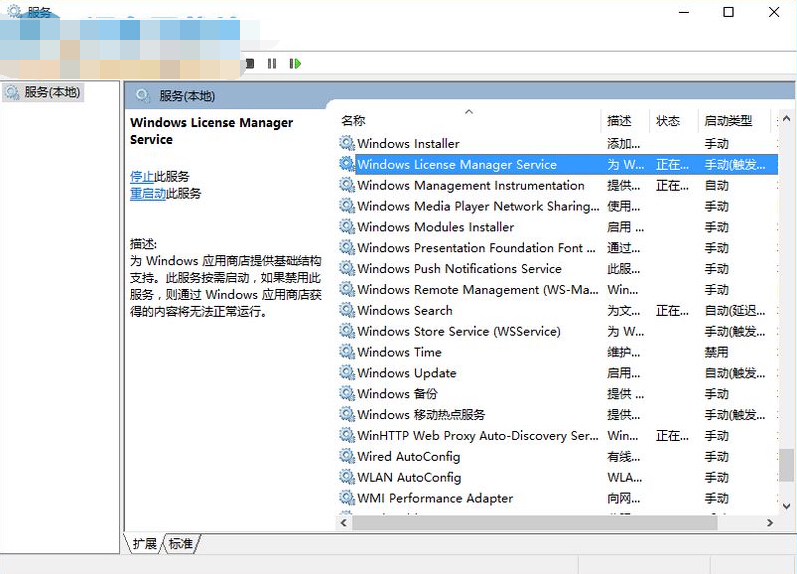Click the gear icon of Wired AutoConfig
The height and width of the screenshot is (574, 797).
click(347, 456)
